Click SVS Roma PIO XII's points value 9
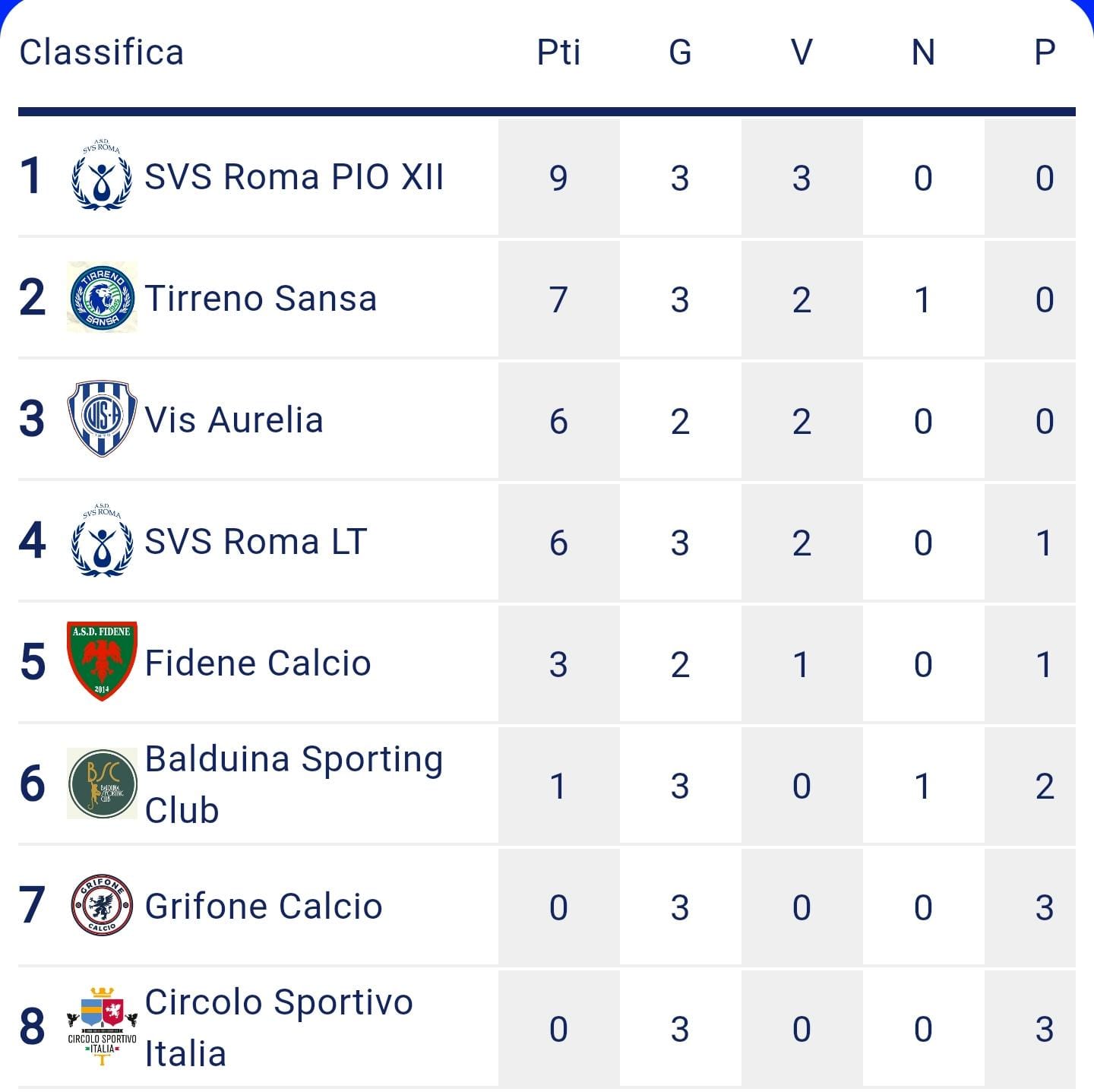This screenshot has height=1092, width=1094. tap(558, 178)
